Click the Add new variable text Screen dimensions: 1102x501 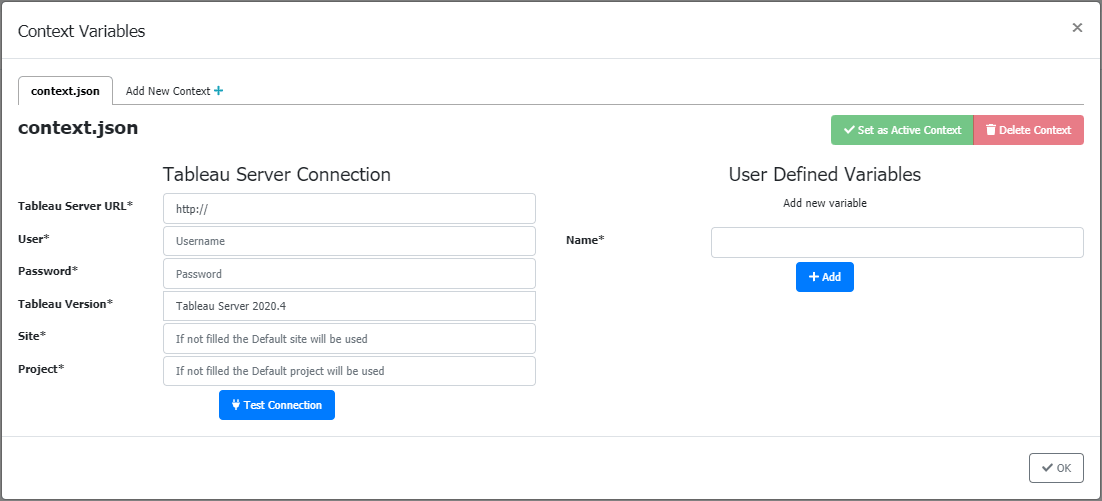pyautogui.click(x=824, y=203)
